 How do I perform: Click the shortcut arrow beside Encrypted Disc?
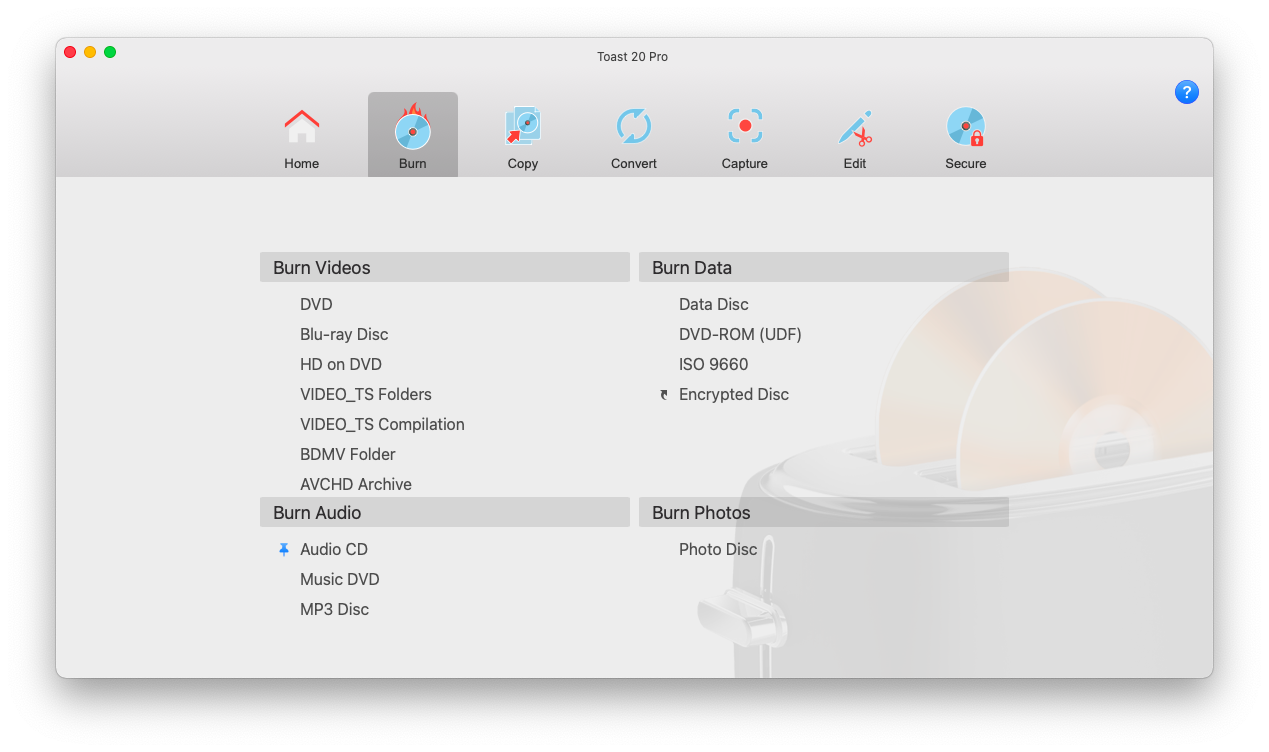pos(664,395)
